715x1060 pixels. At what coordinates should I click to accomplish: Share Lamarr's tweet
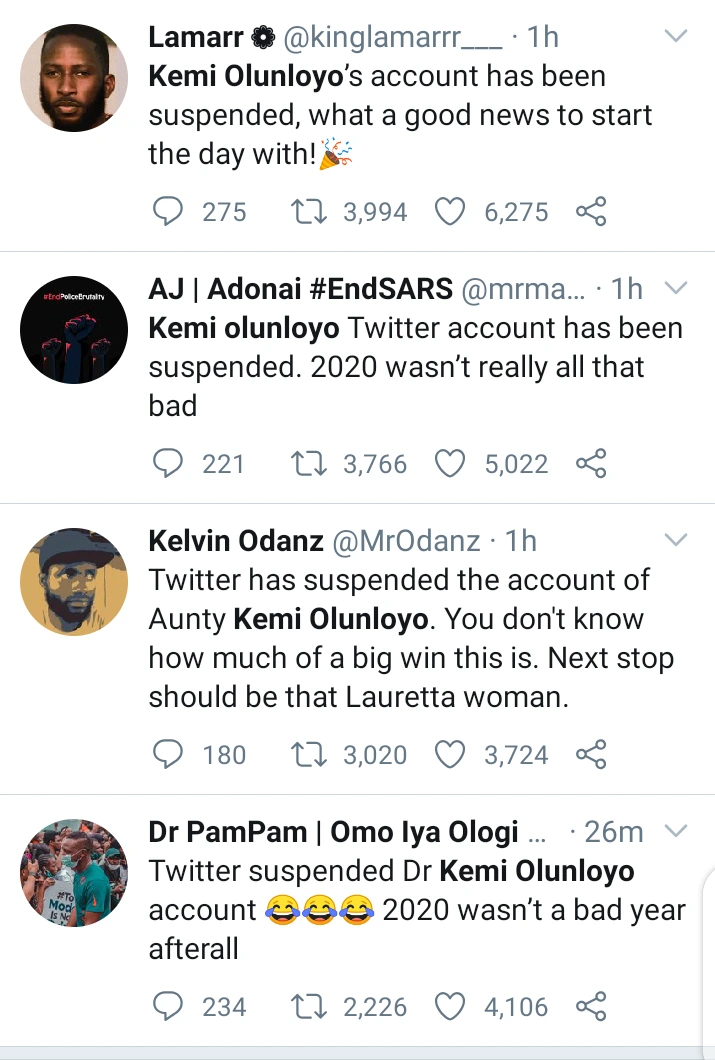pos(591,211)
